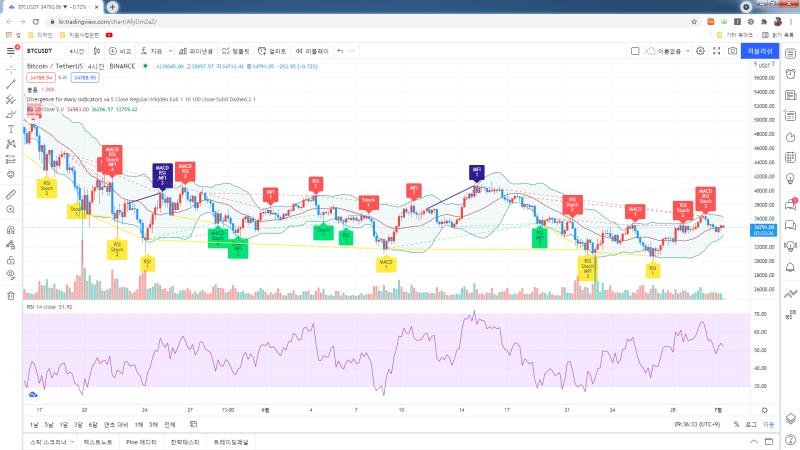The image size is (800, 450).
Task: Toggle percent scale mode
Action: pos(736,424)
